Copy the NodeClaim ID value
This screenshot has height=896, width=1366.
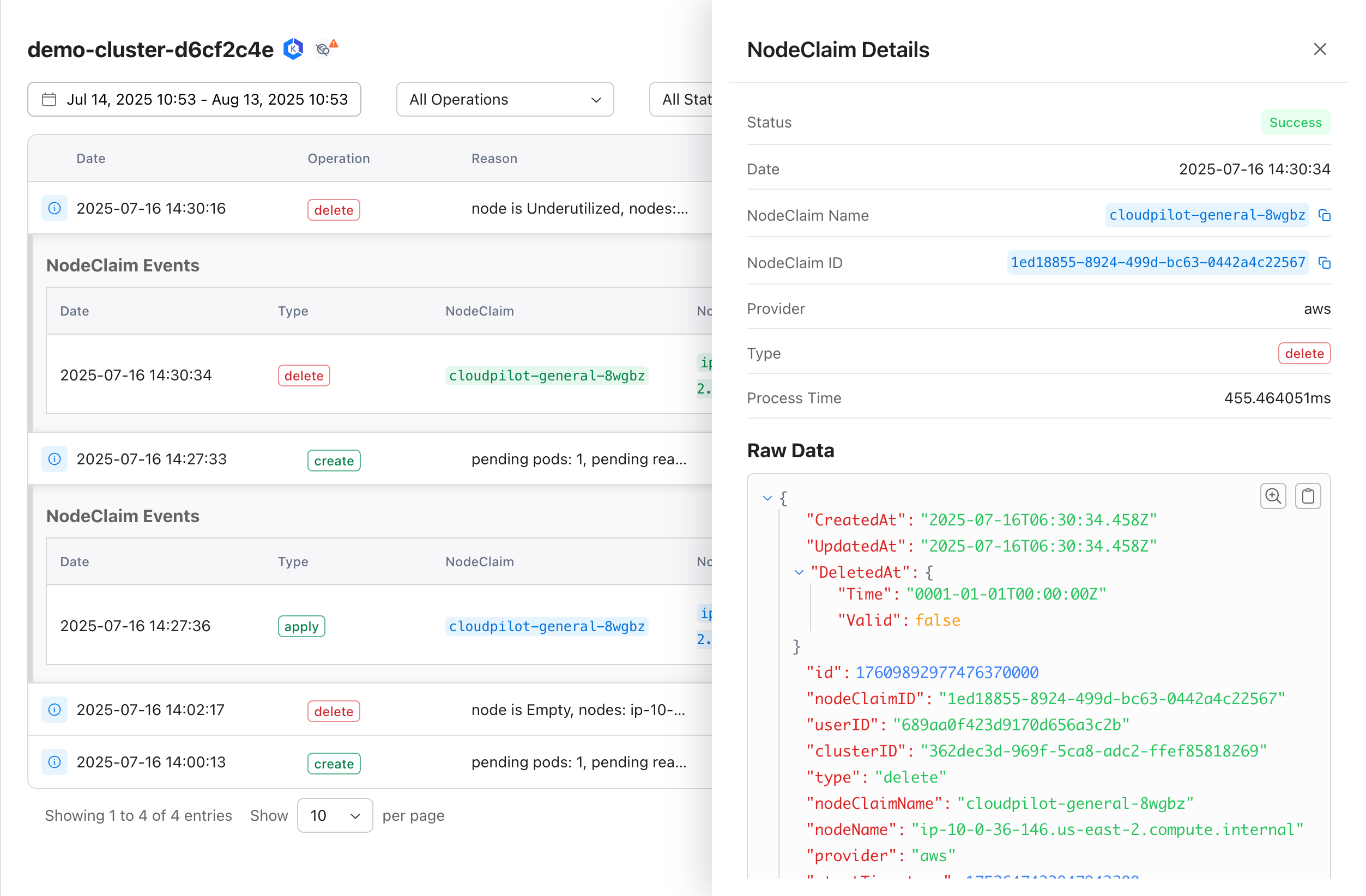pyautogui.click(x=1325, y=263)
